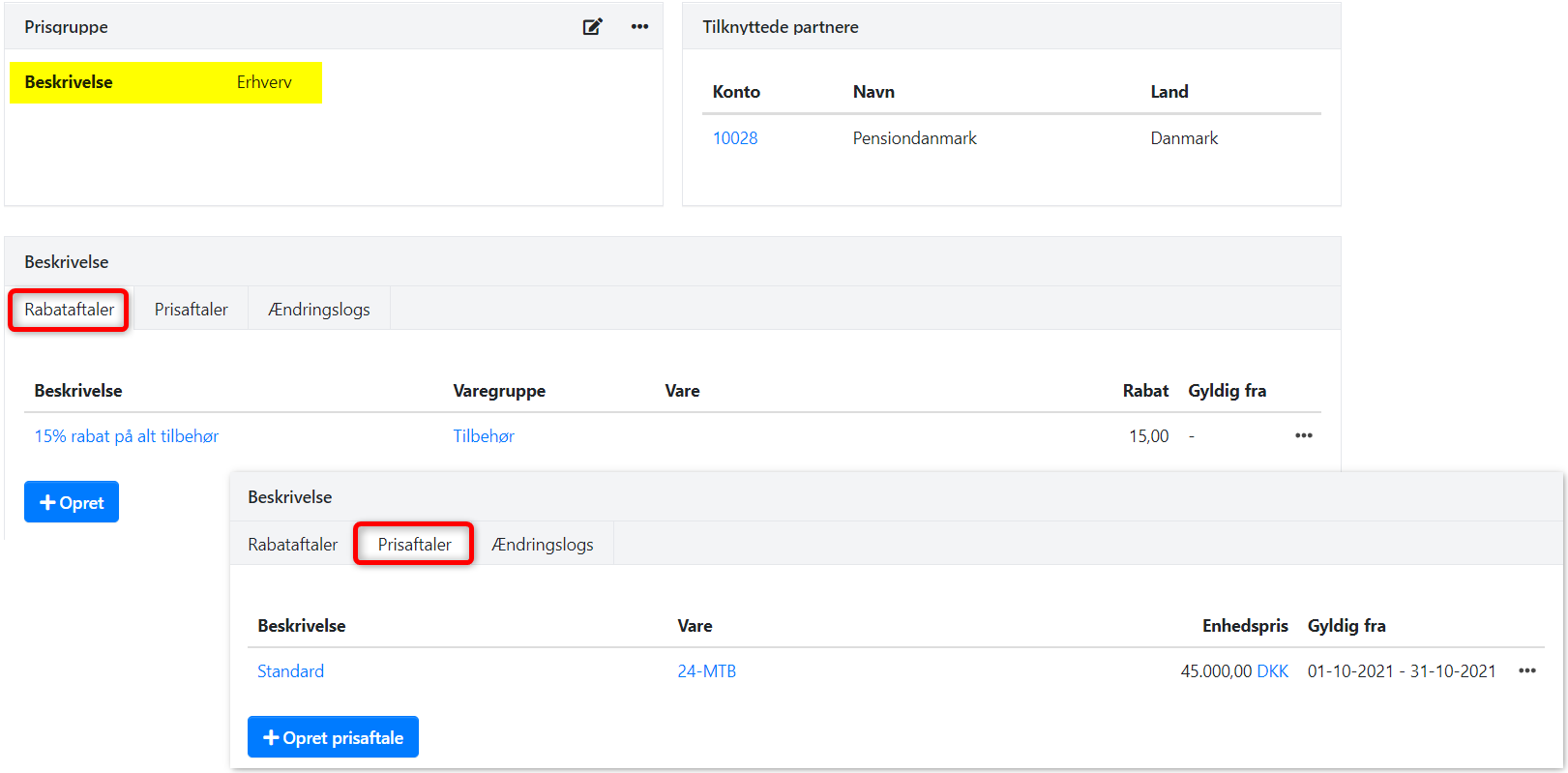Open the 24-MTB product link
The width and height of the screenshot is (1568, 773).
[x=706, y=671]
